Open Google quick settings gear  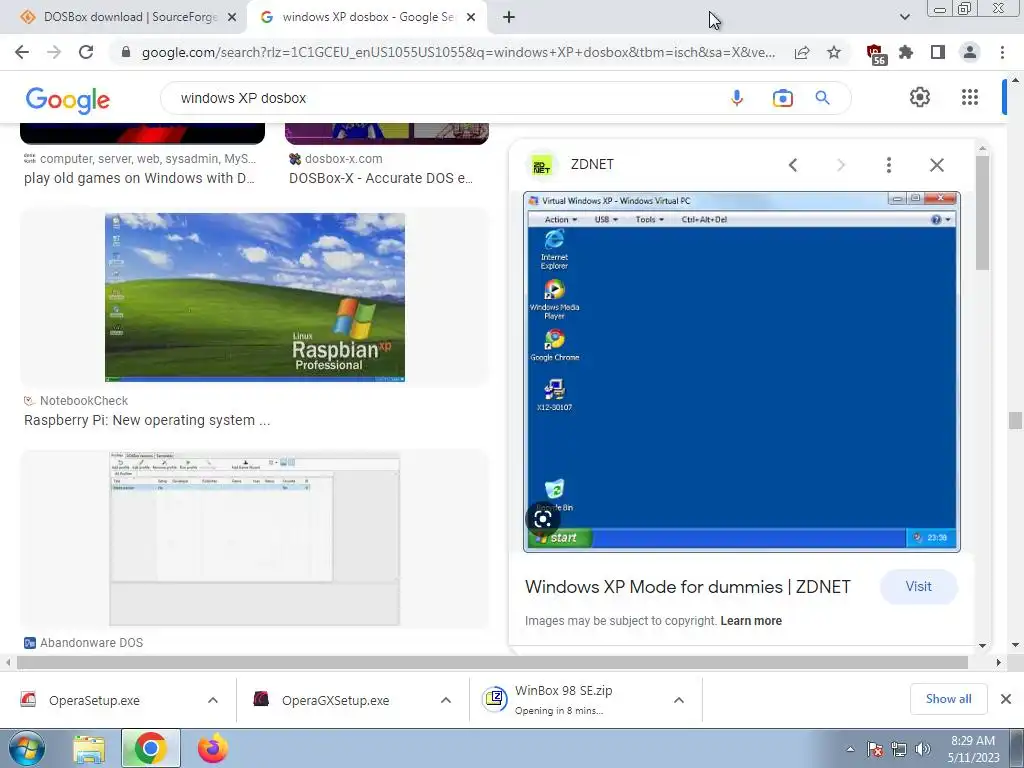tap(920, 97)
